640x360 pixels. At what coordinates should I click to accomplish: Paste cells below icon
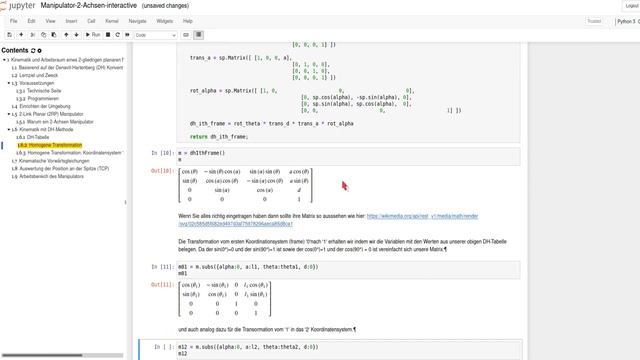coord(54,35)
